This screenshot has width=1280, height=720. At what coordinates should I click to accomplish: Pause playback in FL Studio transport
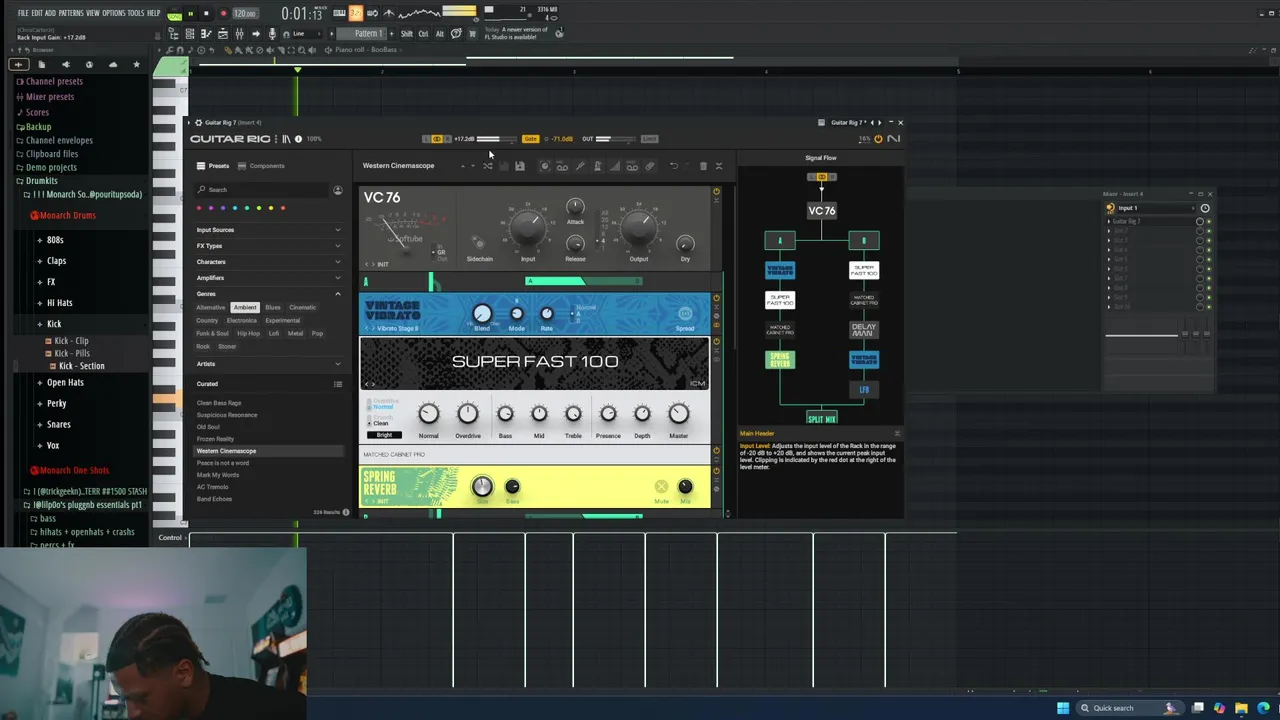[x=190, y=13]
